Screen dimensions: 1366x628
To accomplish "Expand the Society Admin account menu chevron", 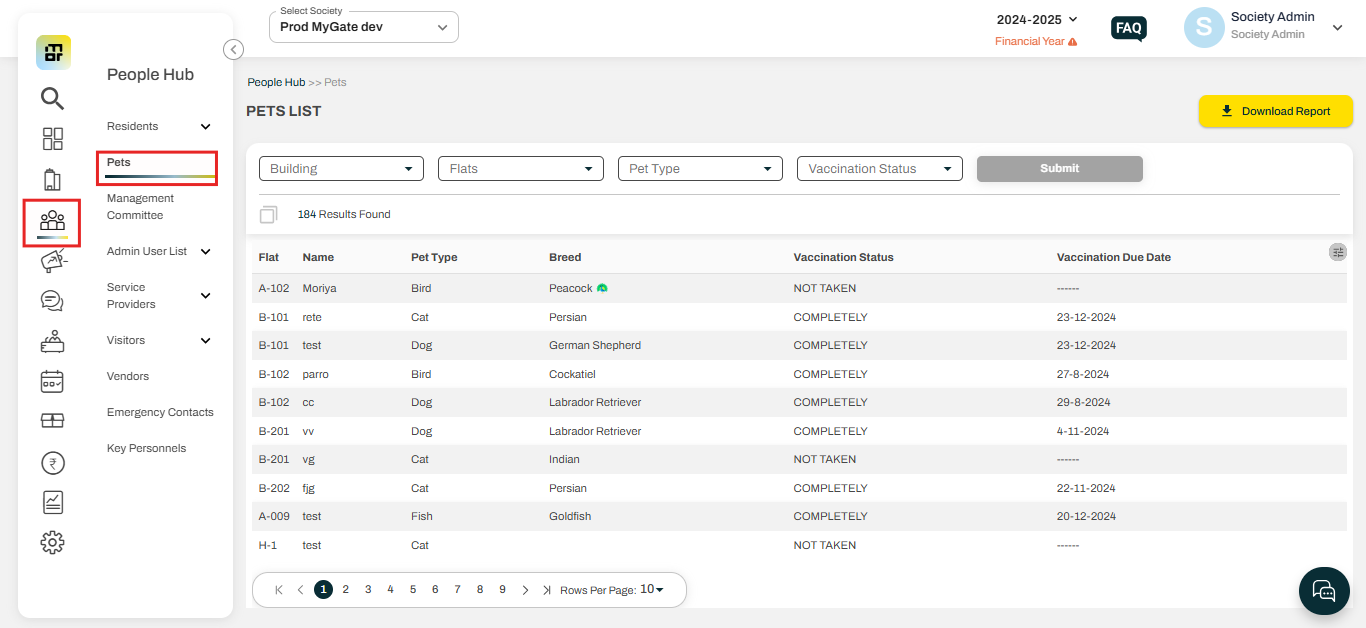I will (1337, 28).
